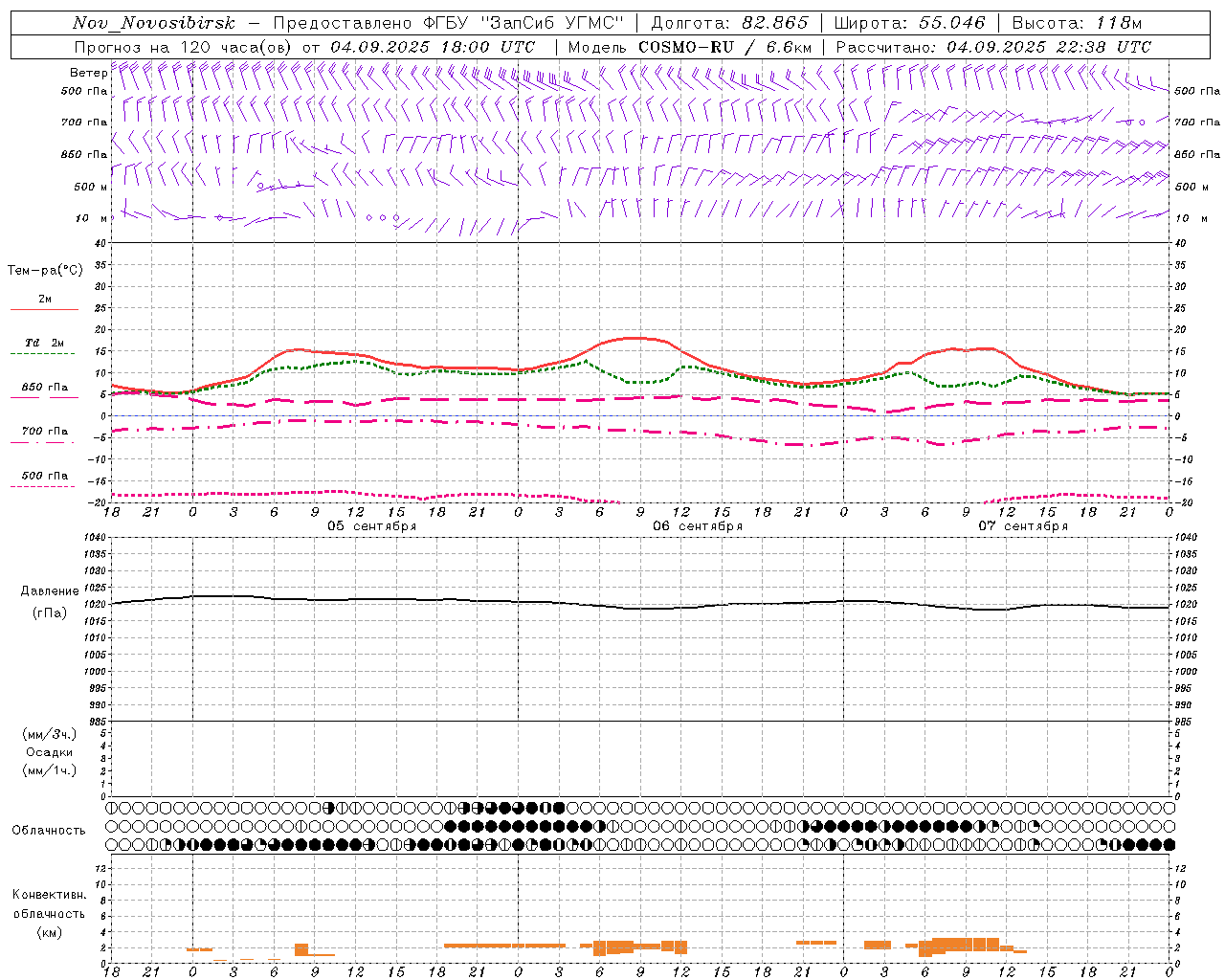Click the solid line sample under 2м legend

coord(44,310)
